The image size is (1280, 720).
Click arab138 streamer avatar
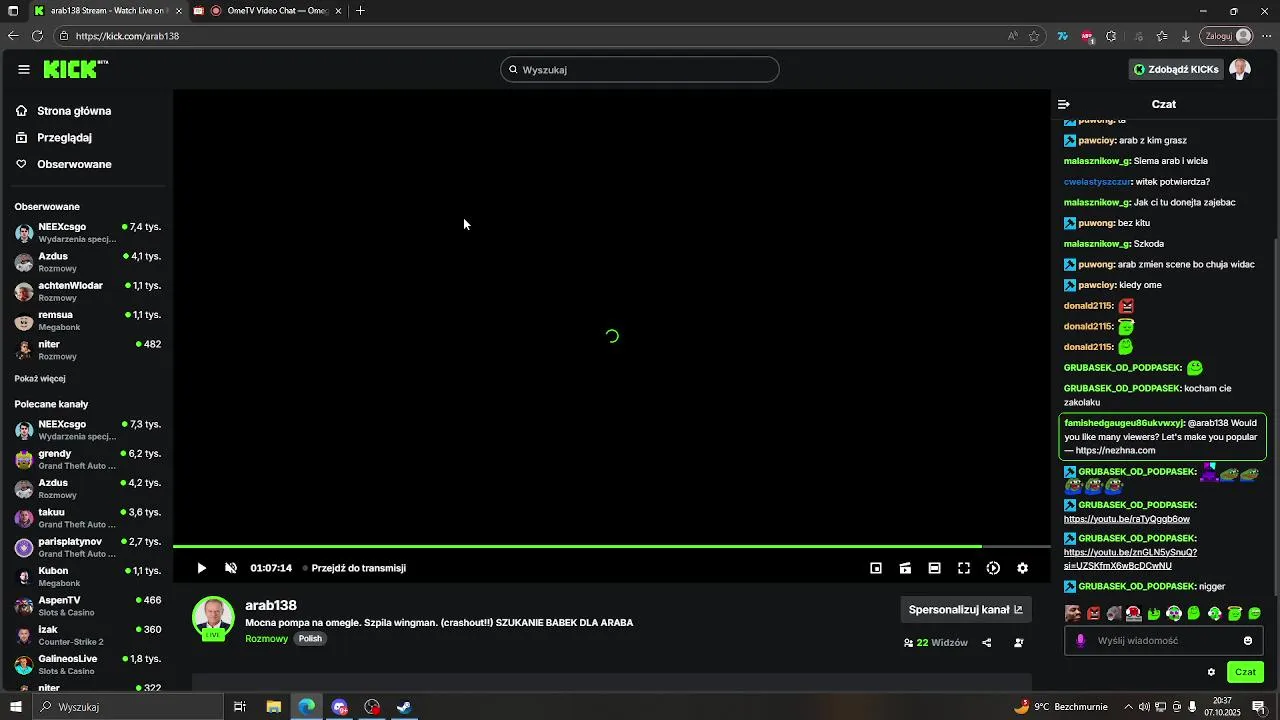[x=213, y=617]
